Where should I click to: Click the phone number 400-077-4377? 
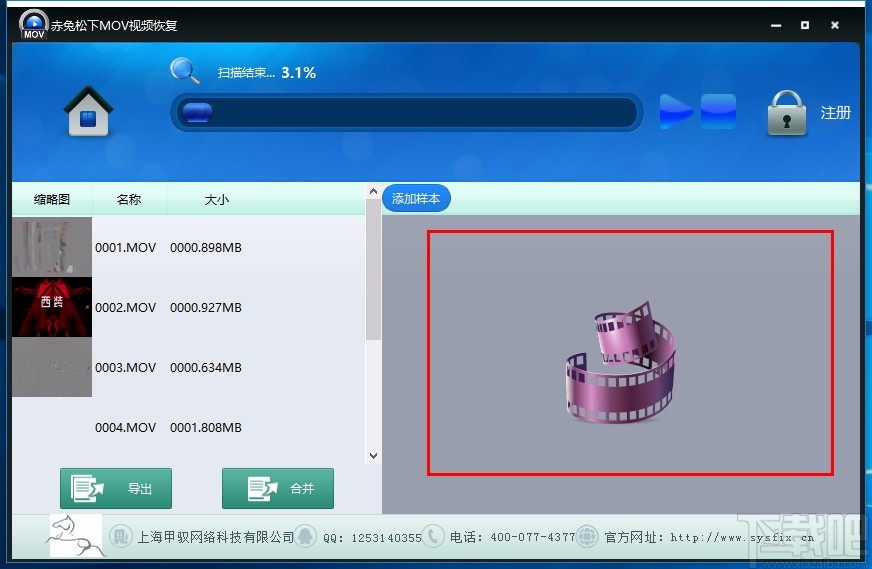point(533,537)
